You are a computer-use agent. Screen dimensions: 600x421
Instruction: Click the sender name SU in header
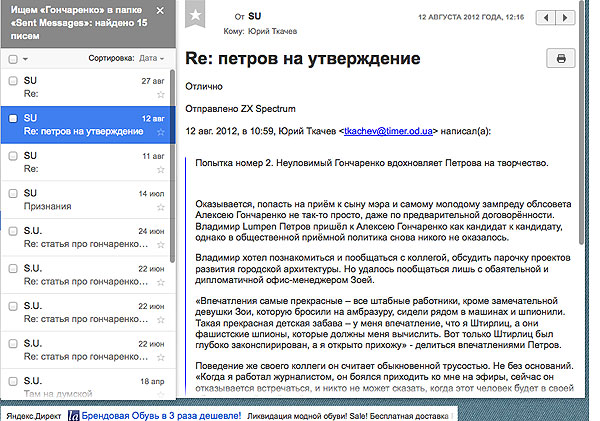pyautogui.click(x=255, y=17)
